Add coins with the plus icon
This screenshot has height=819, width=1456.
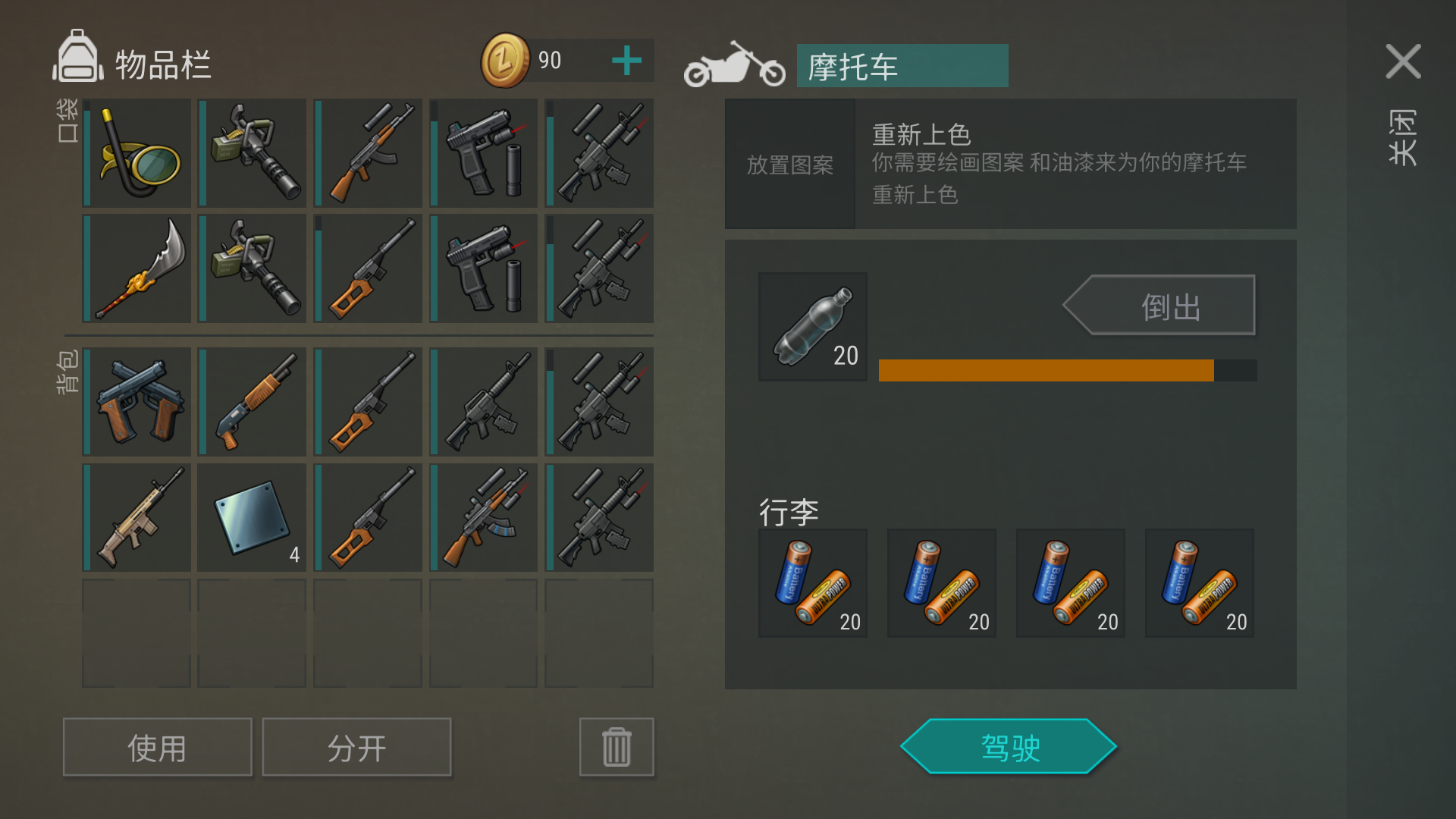click(x=626, y=61)
